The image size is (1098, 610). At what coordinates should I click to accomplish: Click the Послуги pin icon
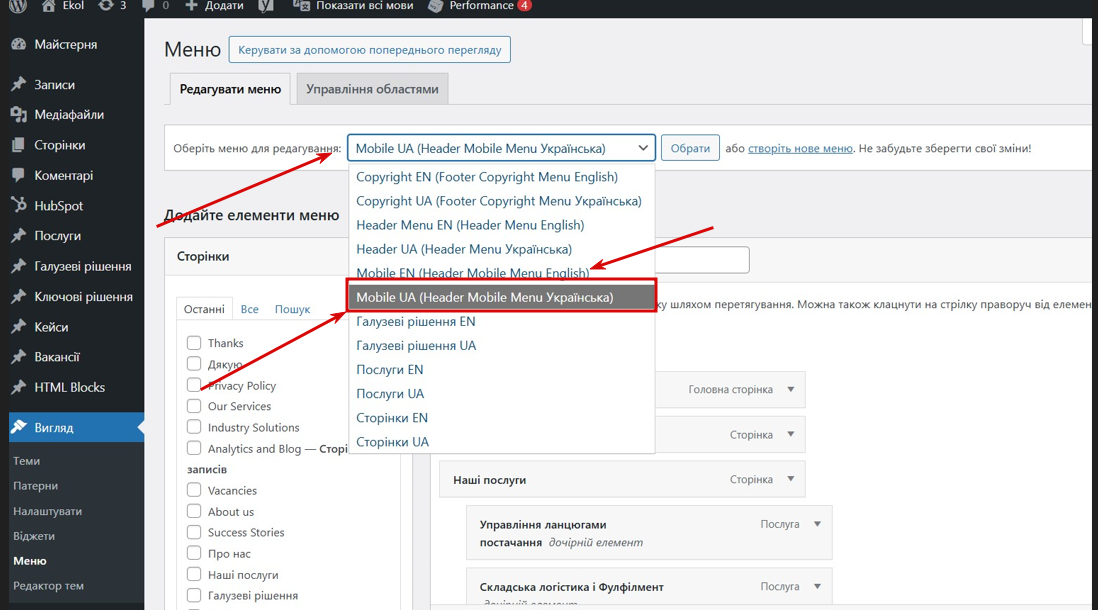[x=19, y=236]
